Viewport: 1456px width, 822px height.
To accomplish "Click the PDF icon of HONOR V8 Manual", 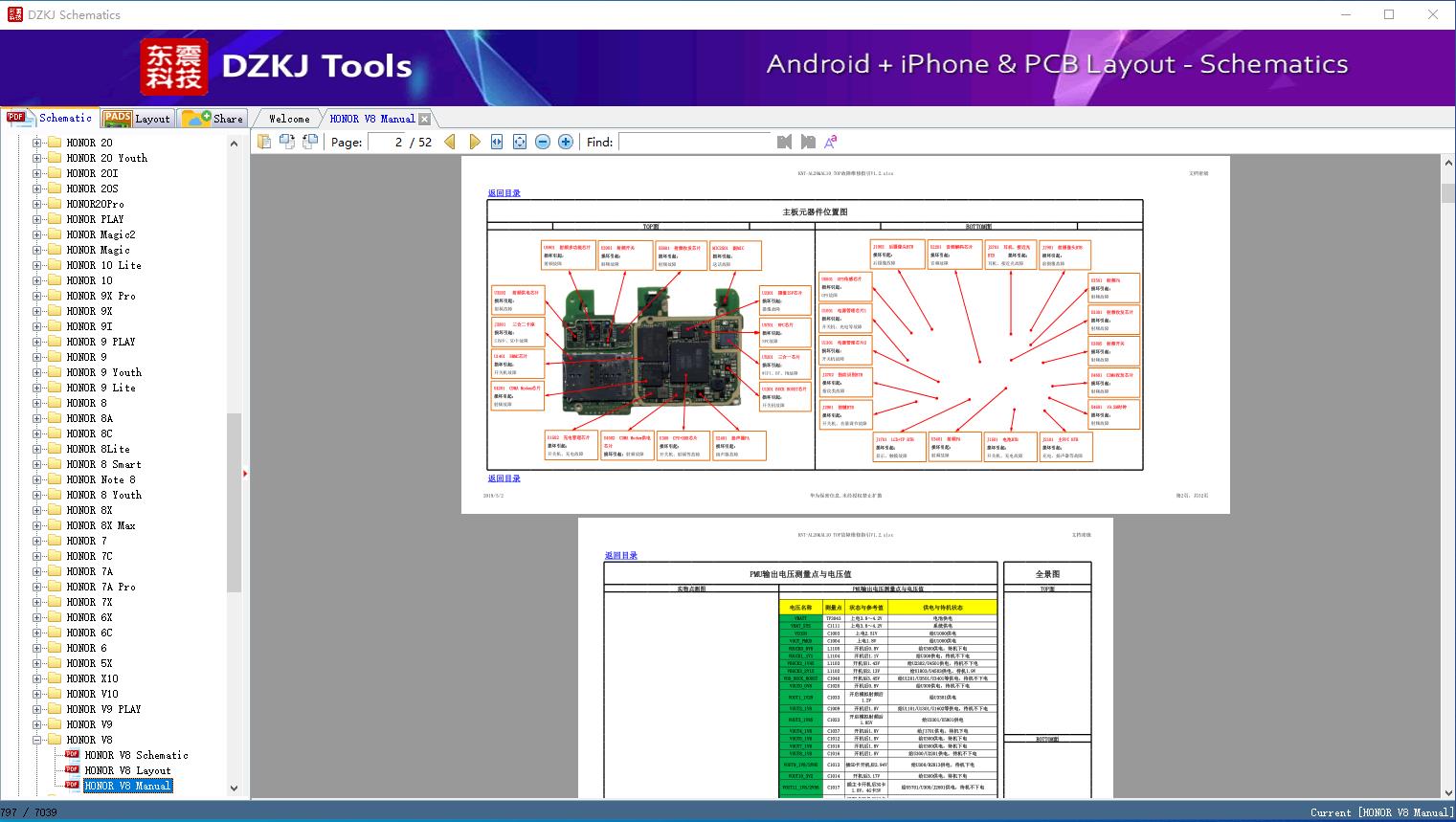I will 72,786.
